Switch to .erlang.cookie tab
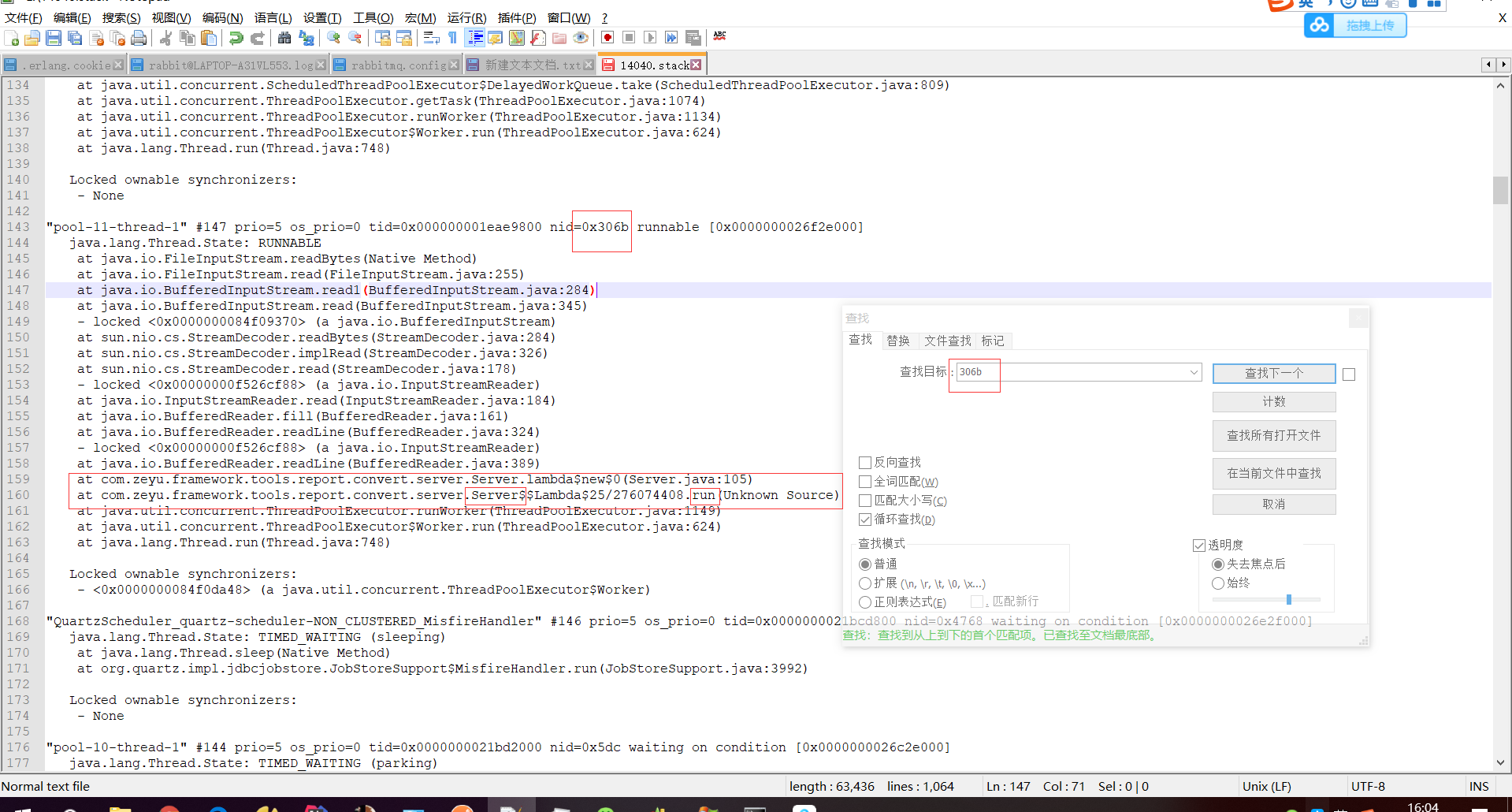The height and width of the screenshot is (812, 1512). coord(63,65)
